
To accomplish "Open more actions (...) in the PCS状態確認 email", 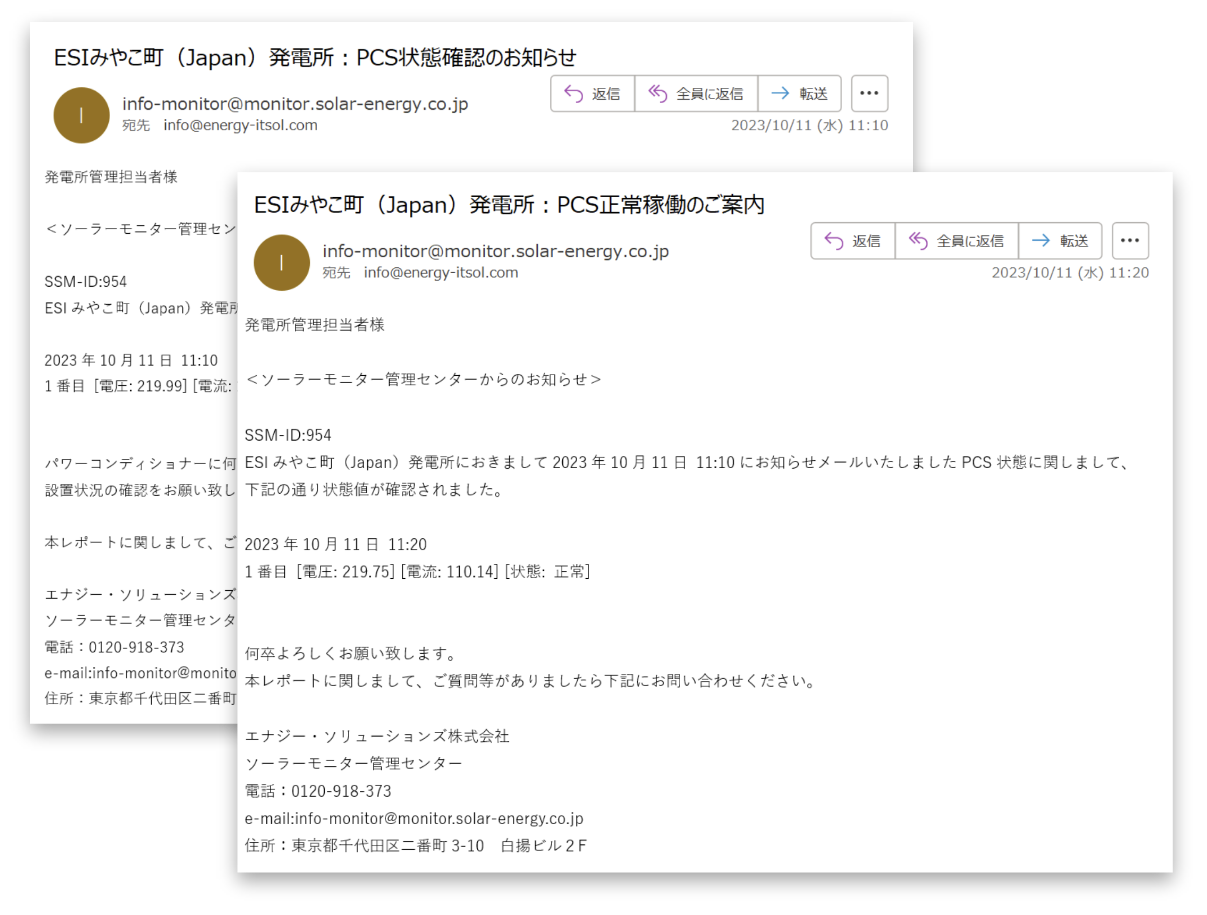I will (869, 94).
